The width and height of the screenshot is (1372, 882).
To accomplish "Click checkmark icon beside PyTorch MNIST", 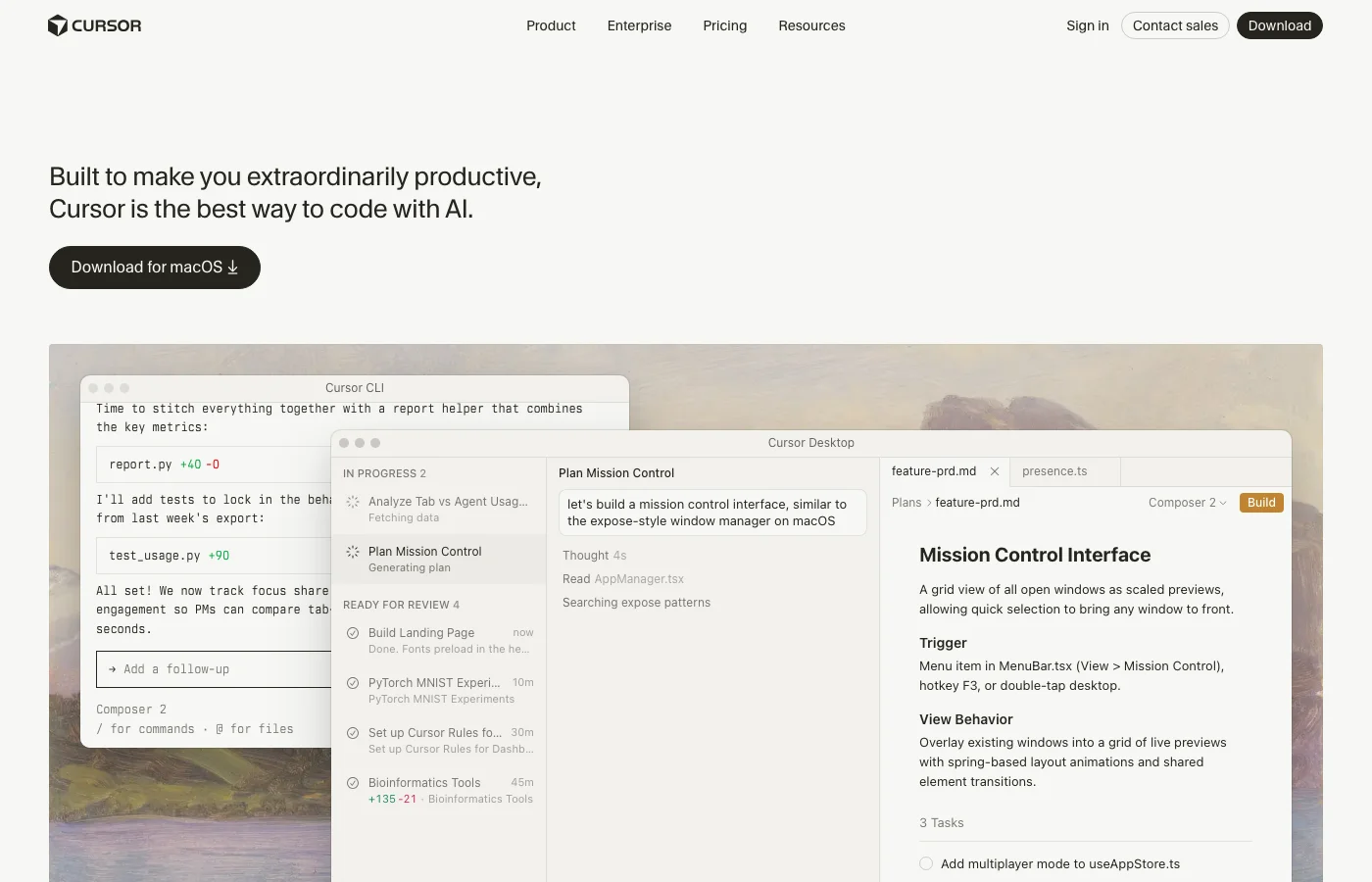I will click(x=353, y=683).
